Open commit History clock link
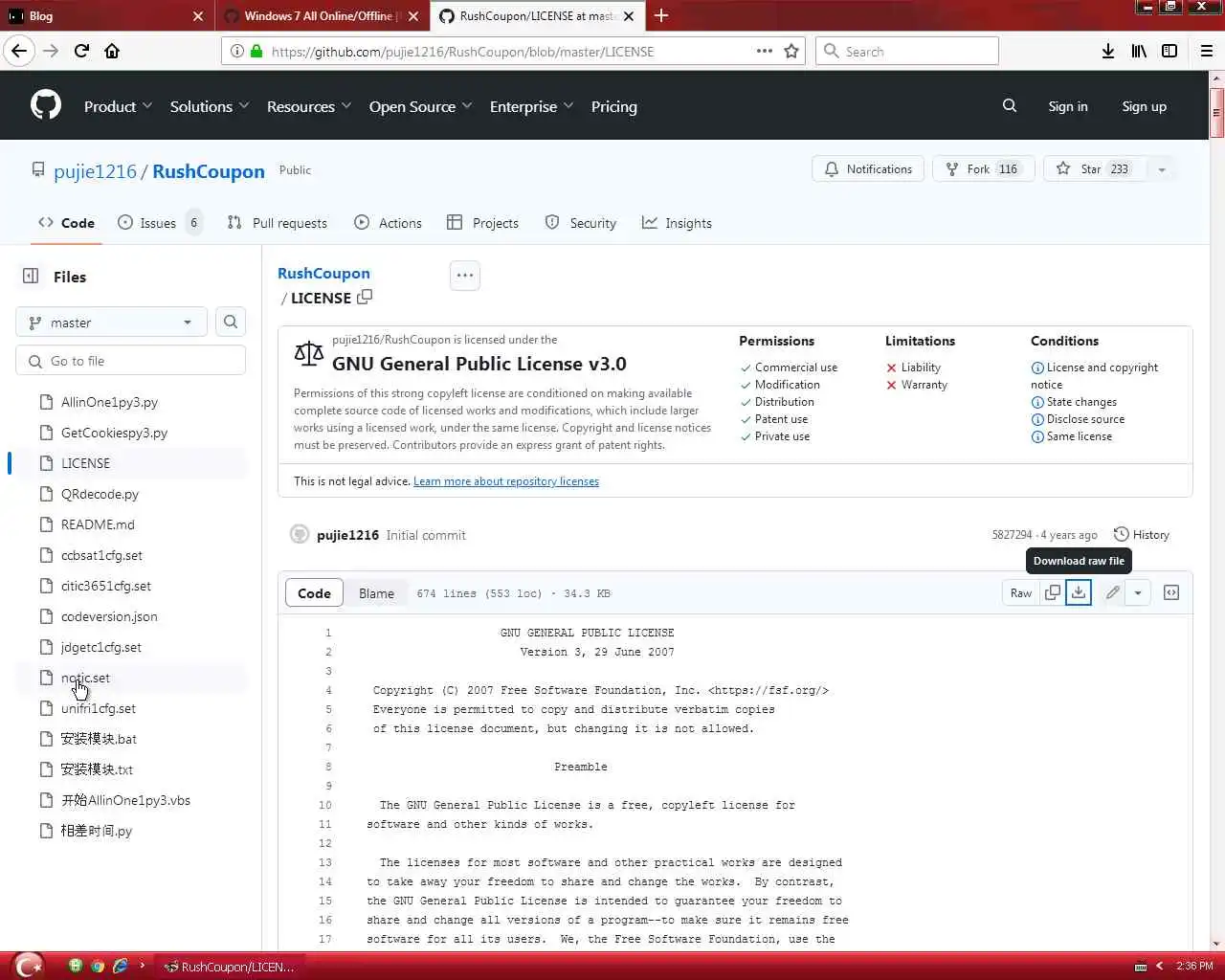This screenshot has width=1225, height=980. tap(1142, 534)
